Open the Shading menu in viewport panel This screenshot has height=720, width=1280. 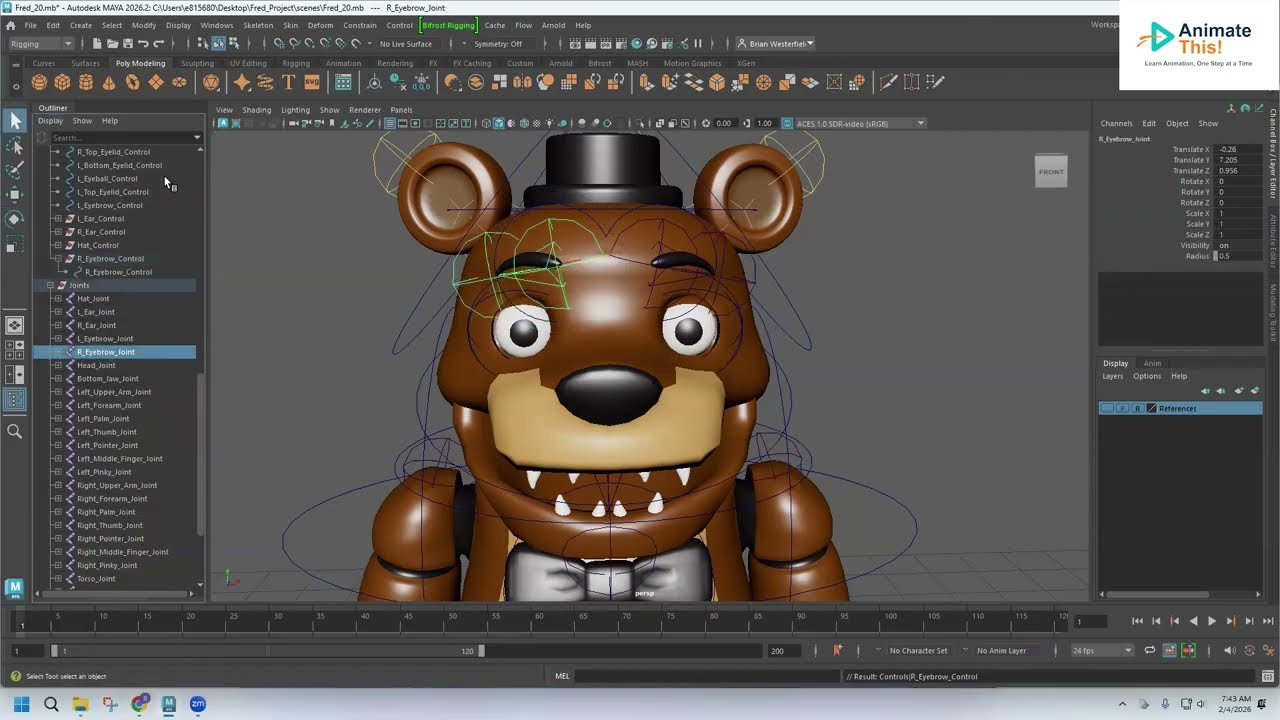pos(256,110)
